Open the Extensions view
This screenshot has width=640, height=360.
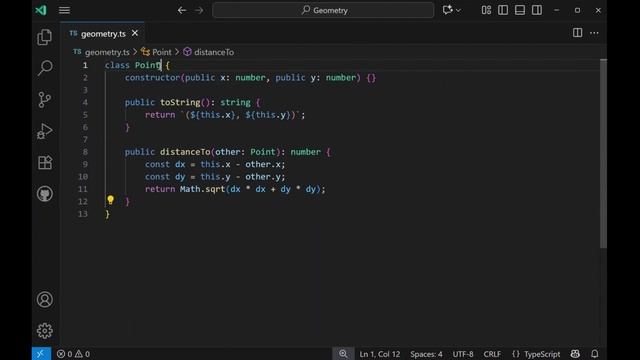pos(45,162)
